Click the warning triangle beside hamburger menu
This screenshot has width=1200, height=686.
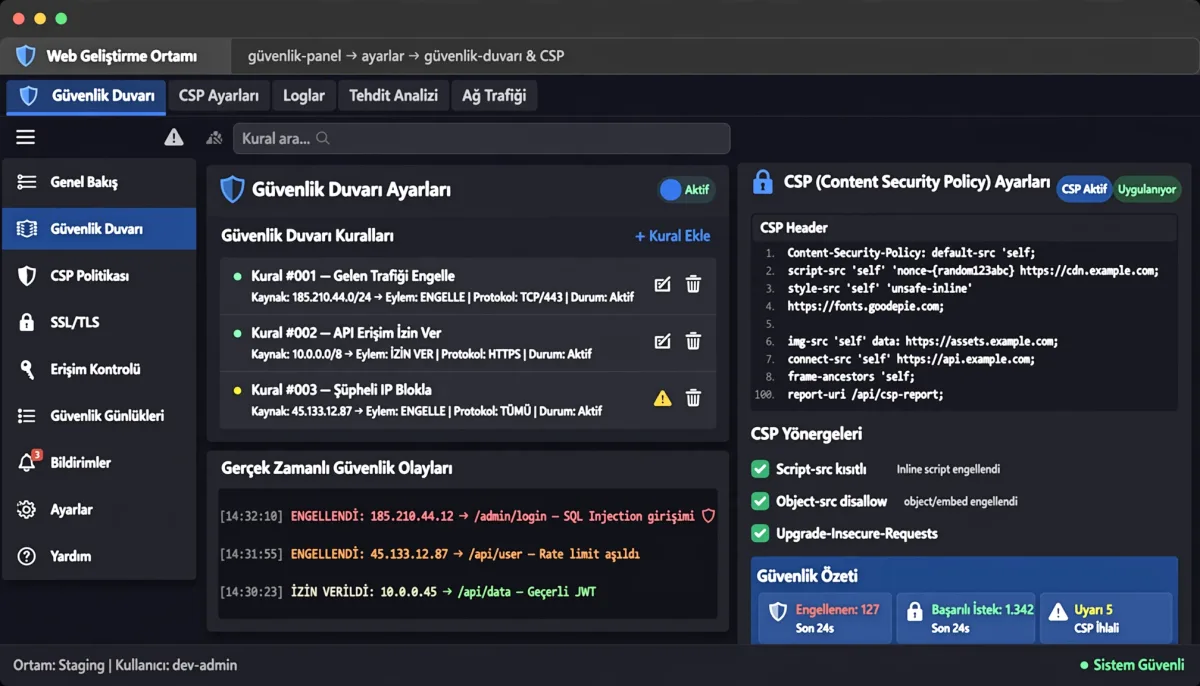click(174, 137)
